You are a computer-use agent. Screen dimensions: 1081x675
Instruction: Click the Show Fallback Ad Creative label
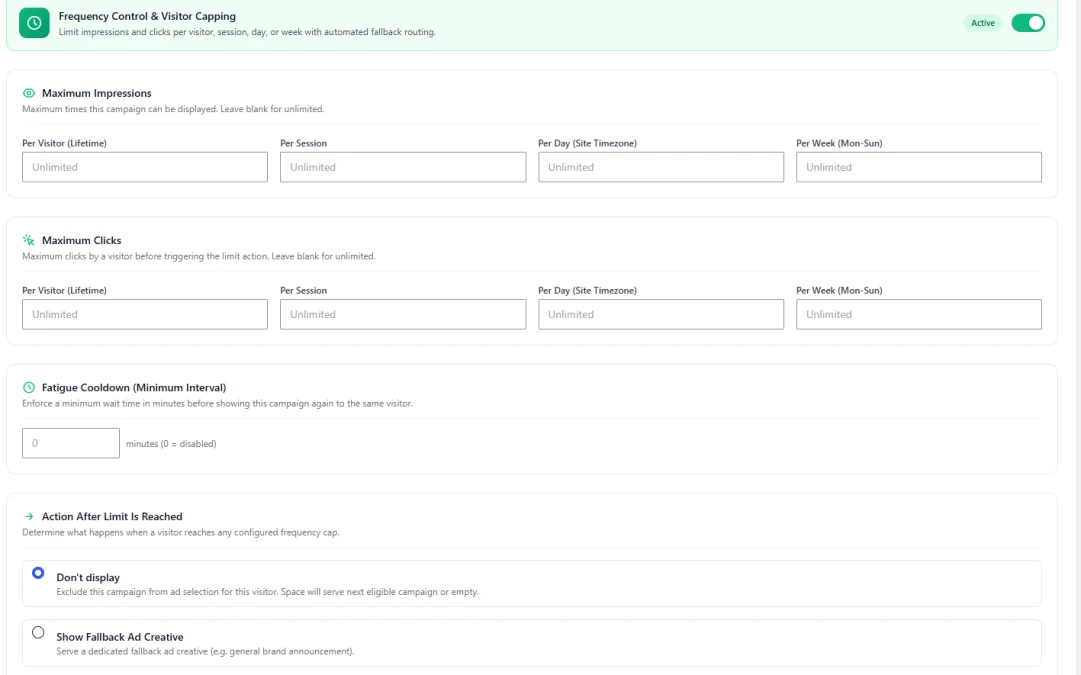tap(120, 637)
